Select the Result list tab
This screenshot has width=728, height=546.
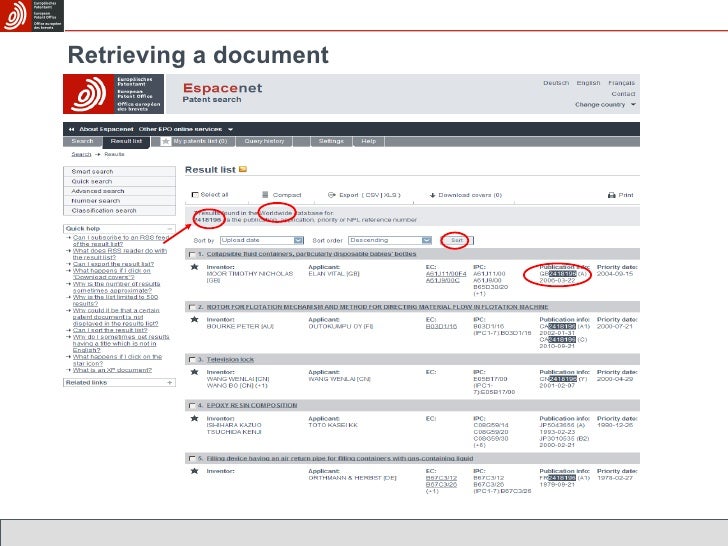[126, 141]
